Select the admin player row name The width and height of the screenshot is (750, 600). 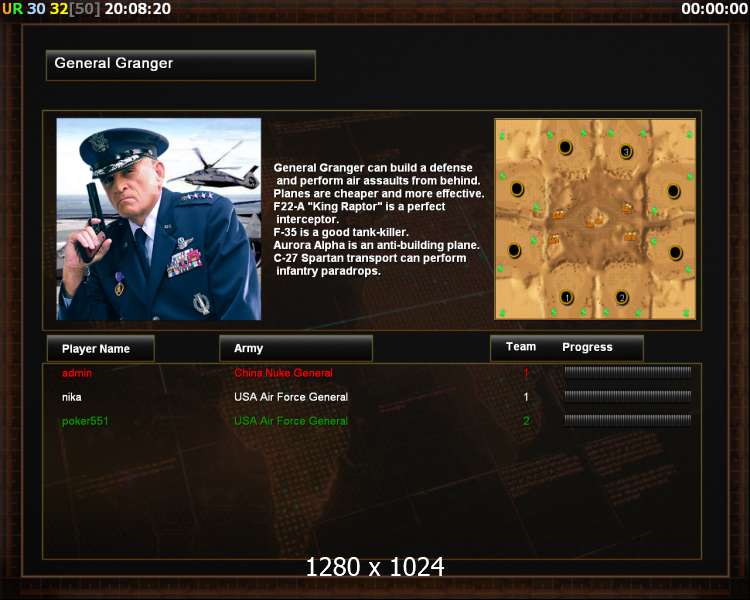pos(77,373)
